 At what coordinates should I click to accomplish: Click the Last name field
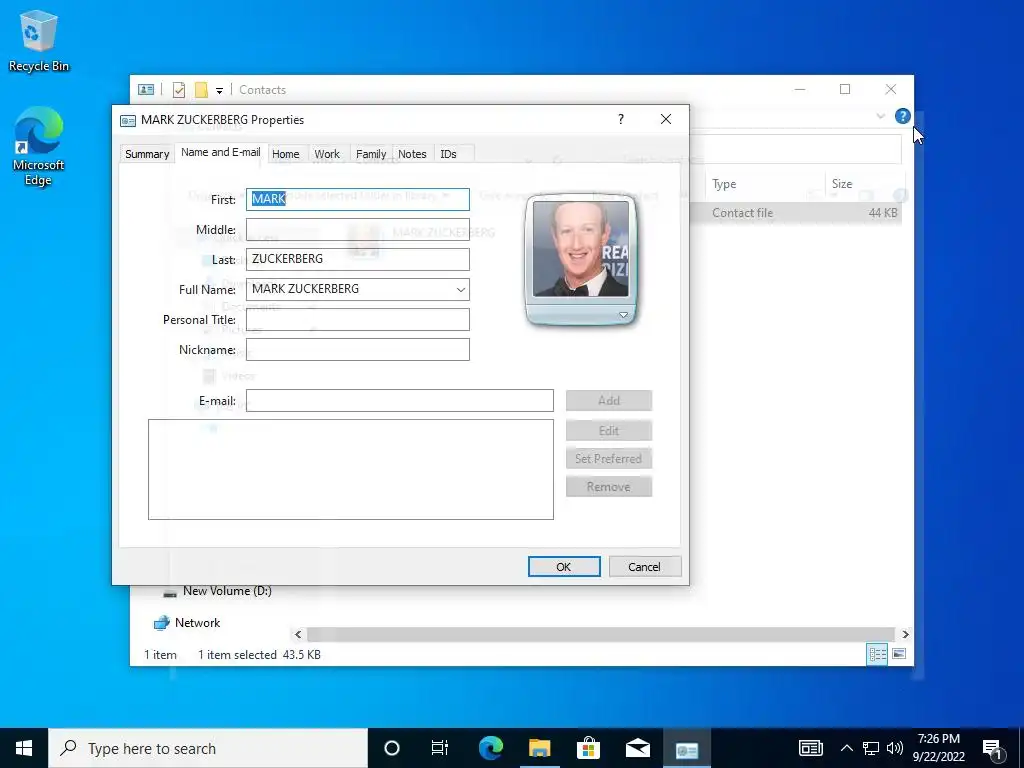357,259
